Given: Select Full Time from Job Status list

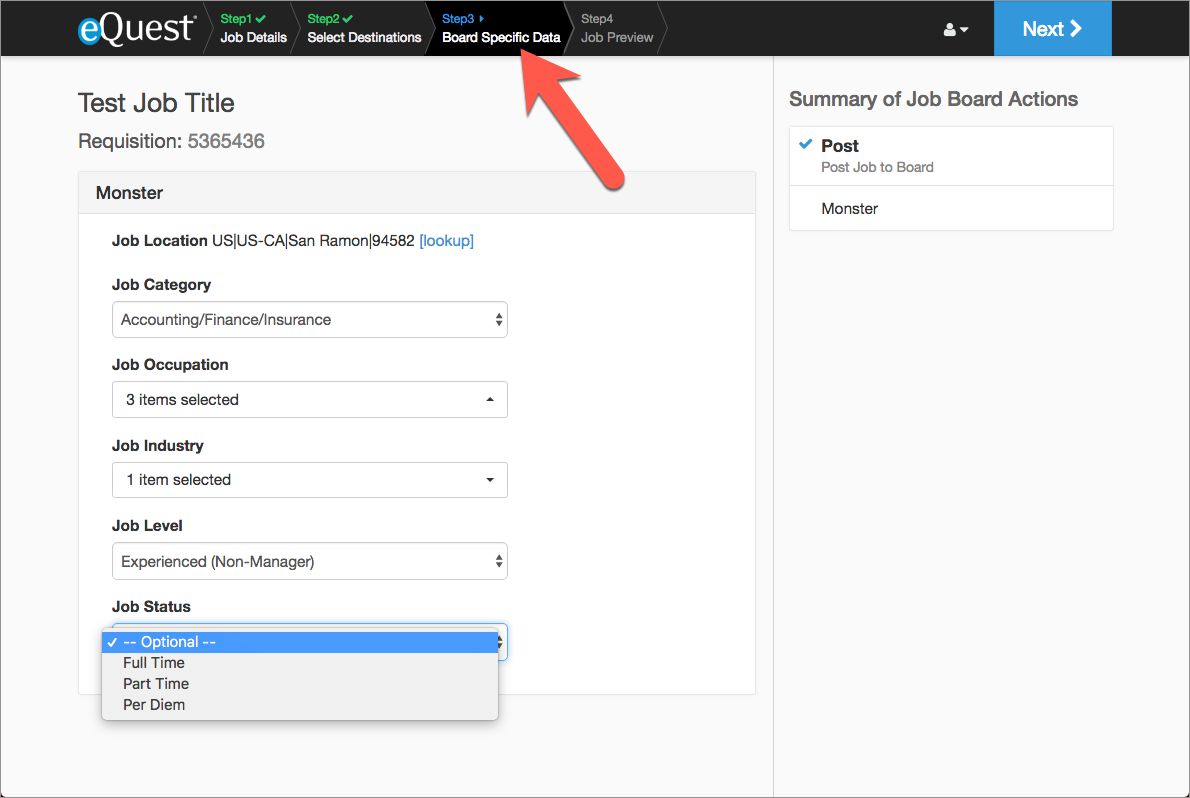Looking at the screenshot, I should point(154,663).
